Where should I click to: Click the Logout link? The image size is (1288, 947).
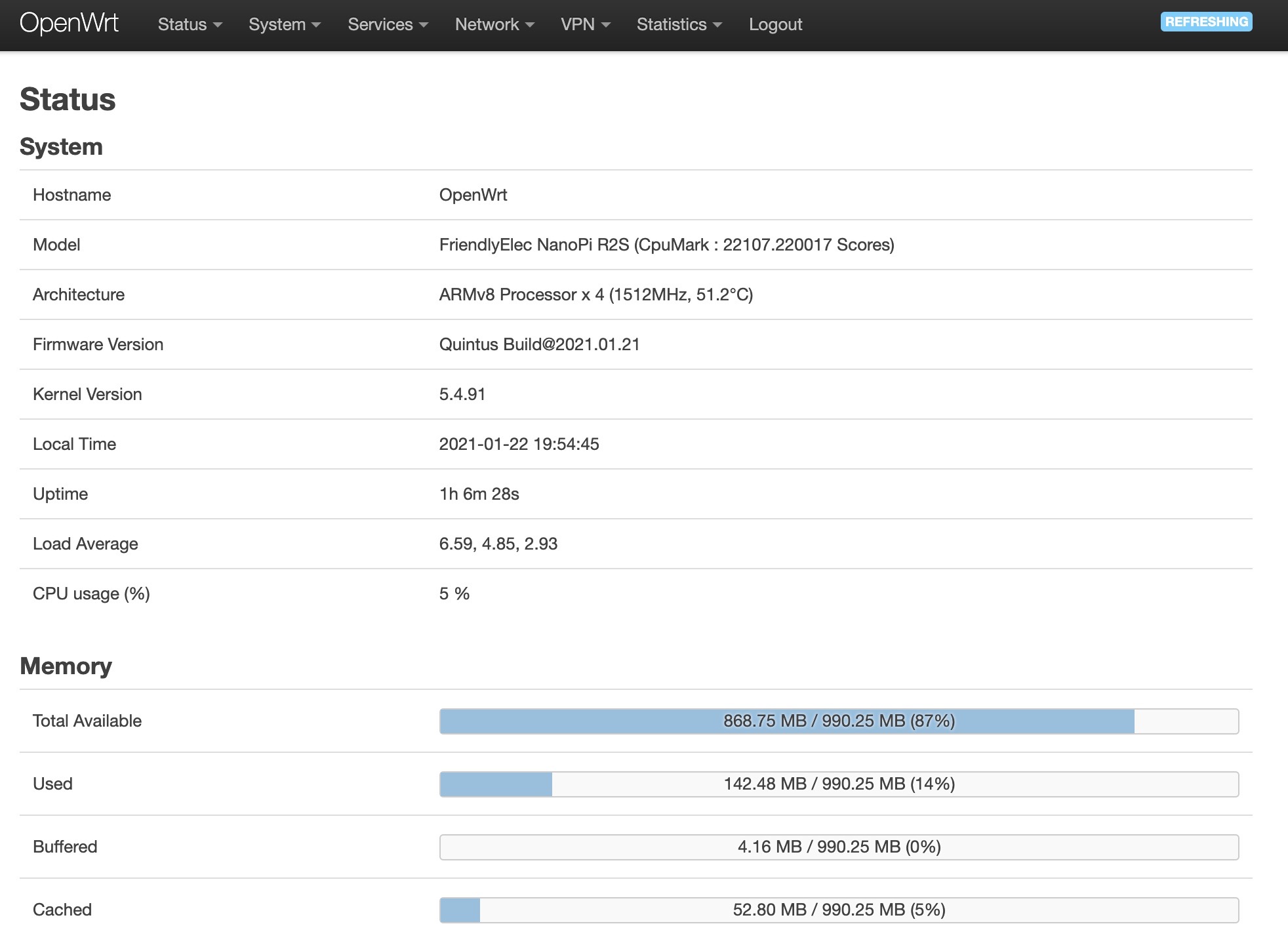775,24
